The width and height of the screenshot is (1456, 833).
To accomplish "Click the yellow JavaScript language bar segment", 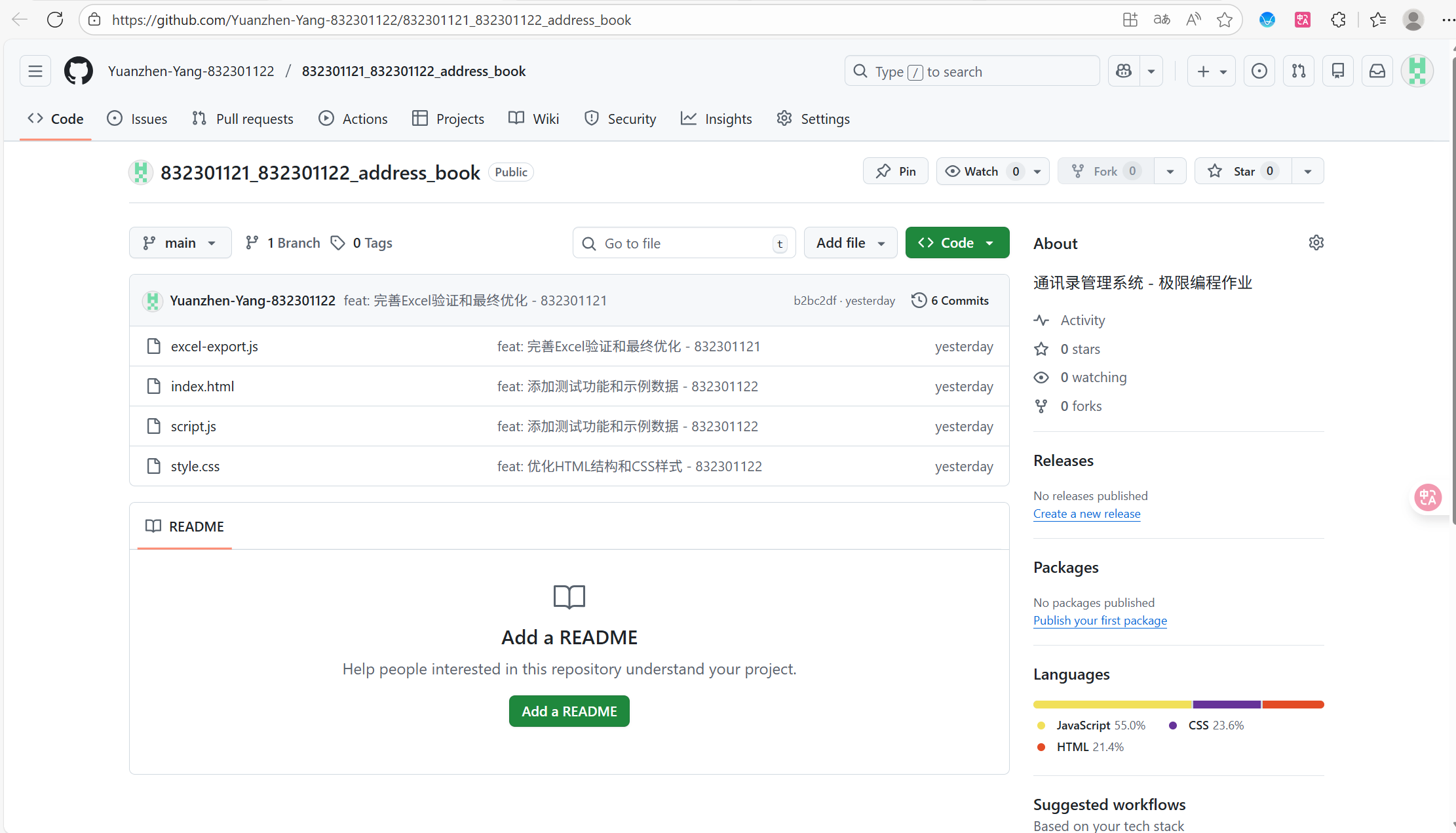I will 1112,705.
